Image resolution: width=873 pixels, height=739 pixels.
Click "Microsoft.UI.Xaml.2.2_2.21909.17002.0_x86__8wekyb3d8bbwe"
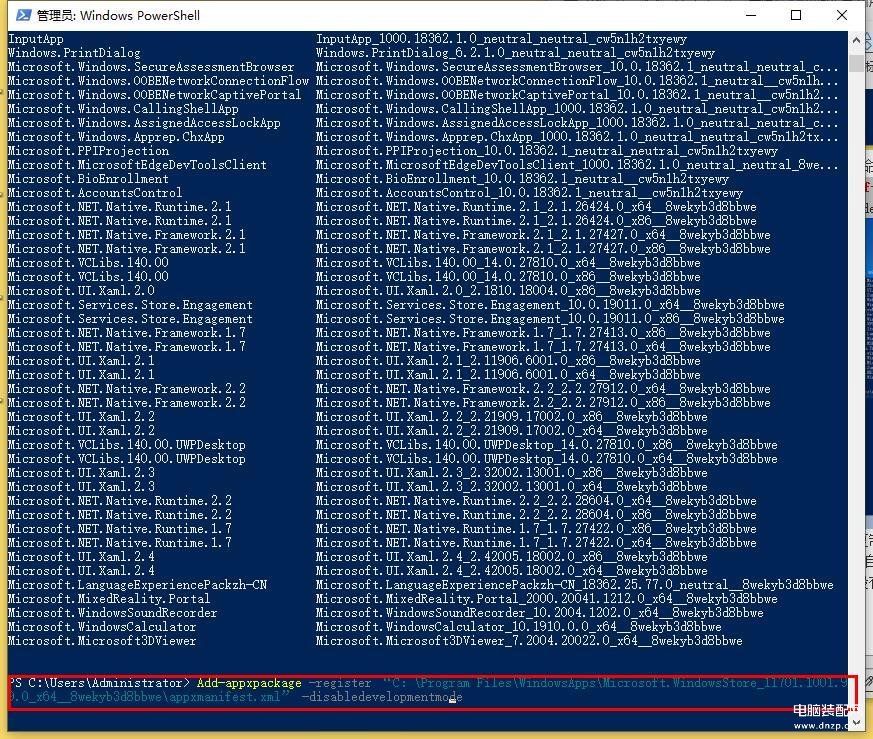(512, 417)
